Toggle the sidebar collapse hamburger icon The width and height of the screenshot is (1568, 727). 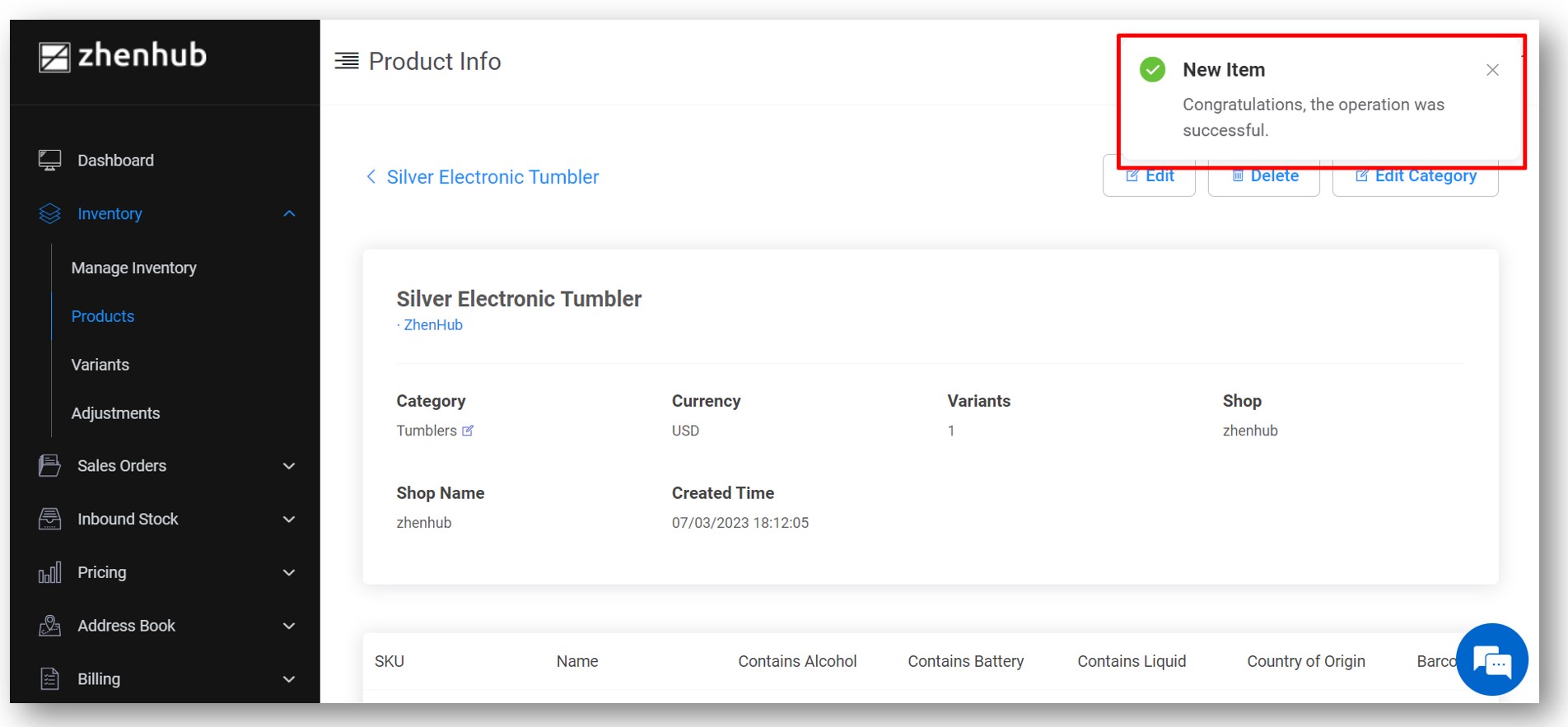point(347,61)
